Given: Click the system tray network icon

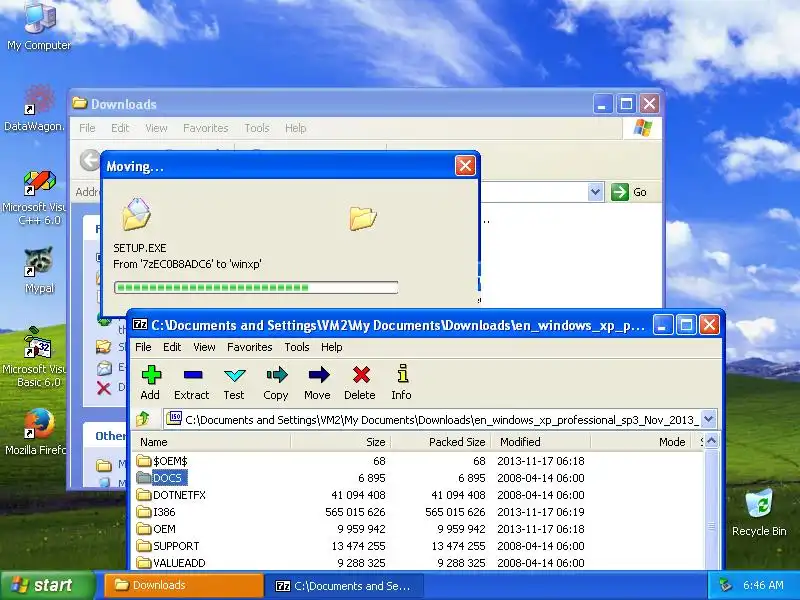Looking at the screenshot, I should [x=725, y=585].
